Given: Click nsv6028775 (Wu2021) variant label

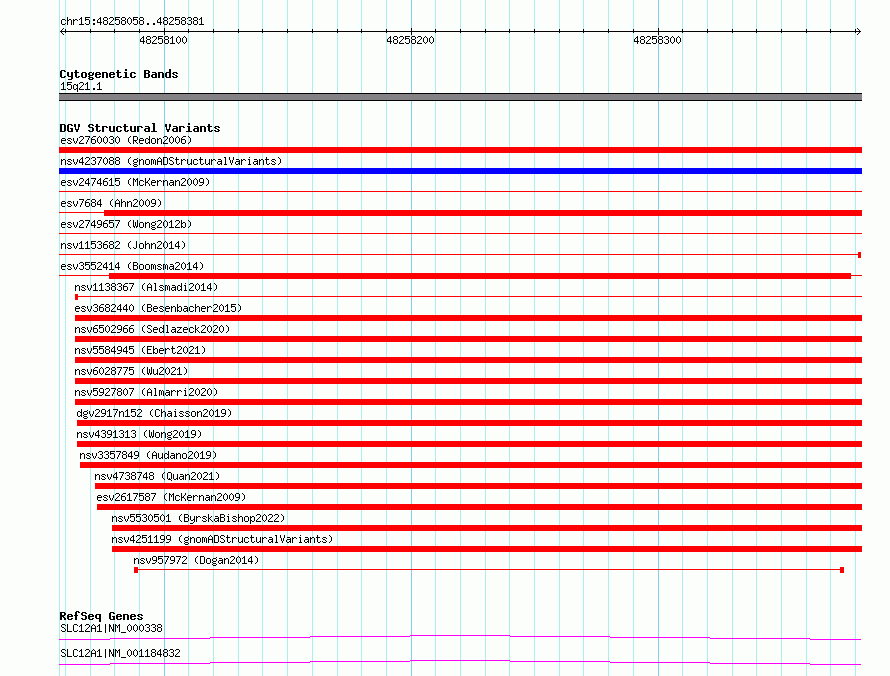Looking at the screenshot, I should click(131, 371).
